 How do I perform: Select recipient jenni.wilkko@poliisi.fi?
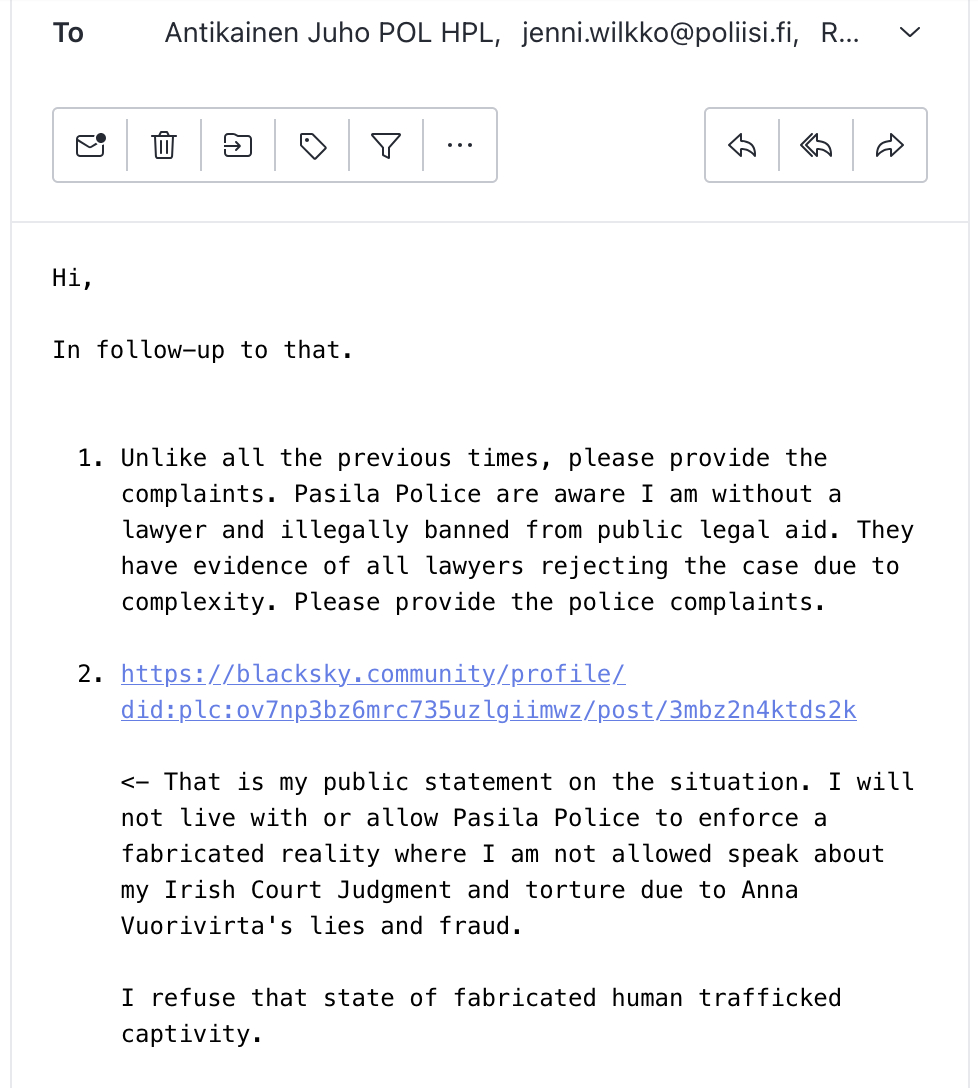pyautogui.click(x=660, y=33)
